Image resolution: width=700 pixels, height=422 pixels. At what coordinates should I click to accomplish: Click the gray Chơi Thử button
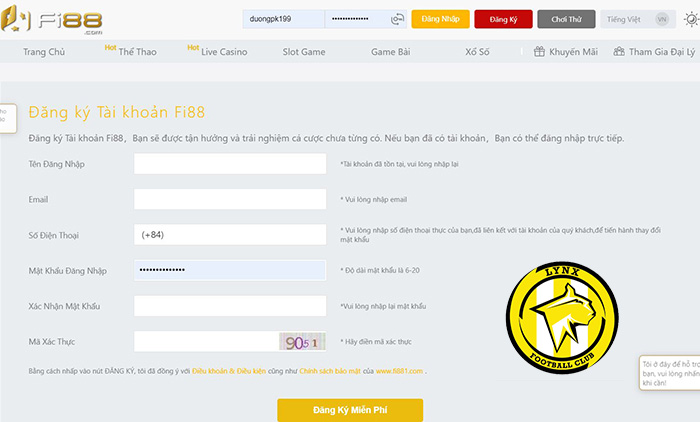tap(566, 19)
